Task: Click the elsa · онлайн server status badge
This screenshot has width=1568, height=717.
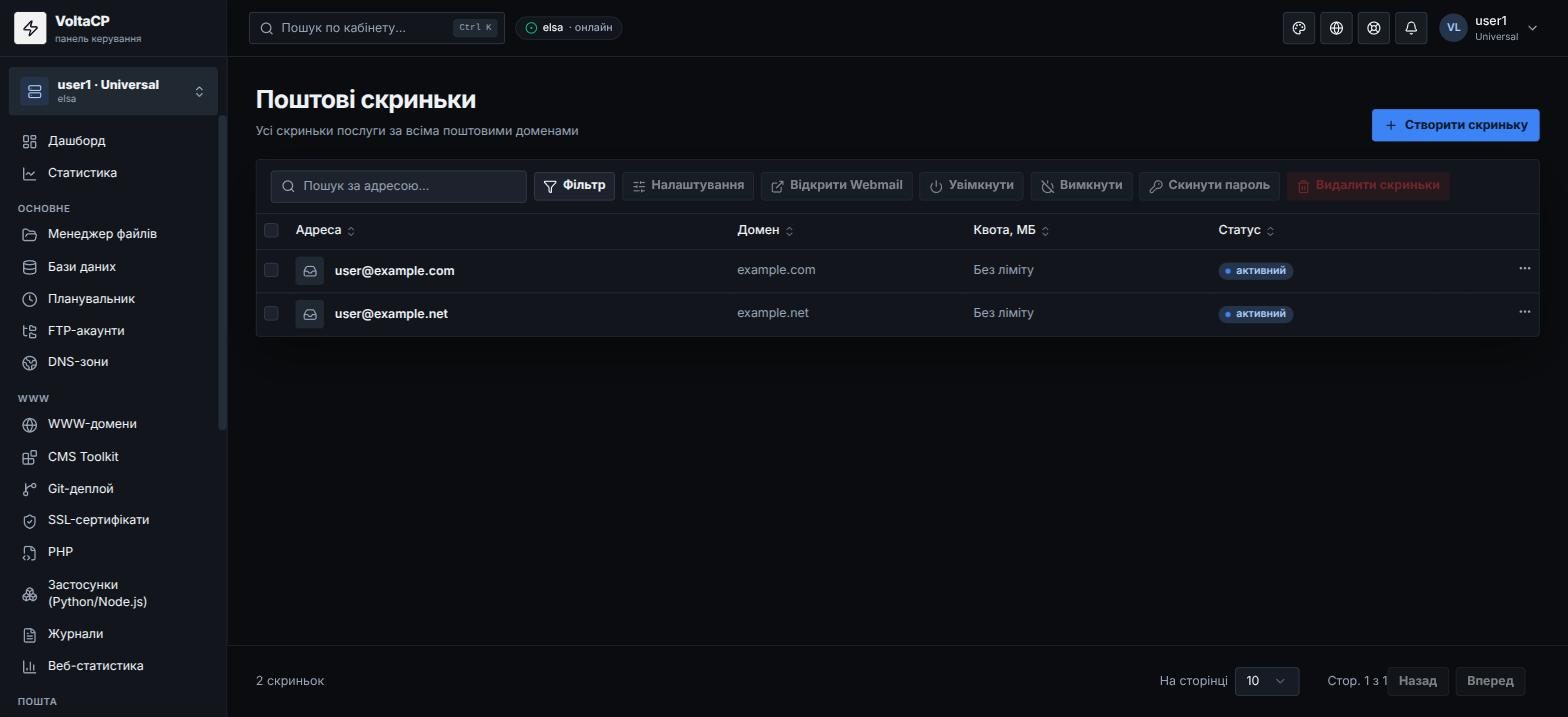Action: pos(569,28)
